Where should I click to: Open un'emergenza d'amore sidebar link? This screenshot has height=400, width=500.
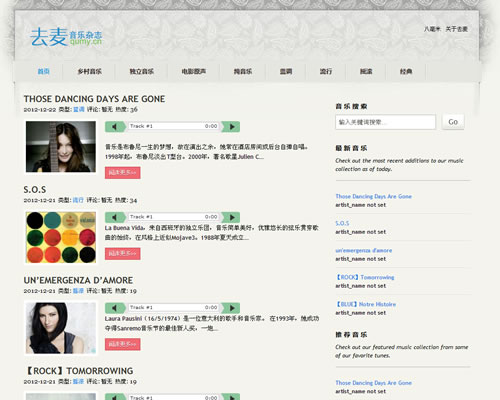click(x=364, y=250)
